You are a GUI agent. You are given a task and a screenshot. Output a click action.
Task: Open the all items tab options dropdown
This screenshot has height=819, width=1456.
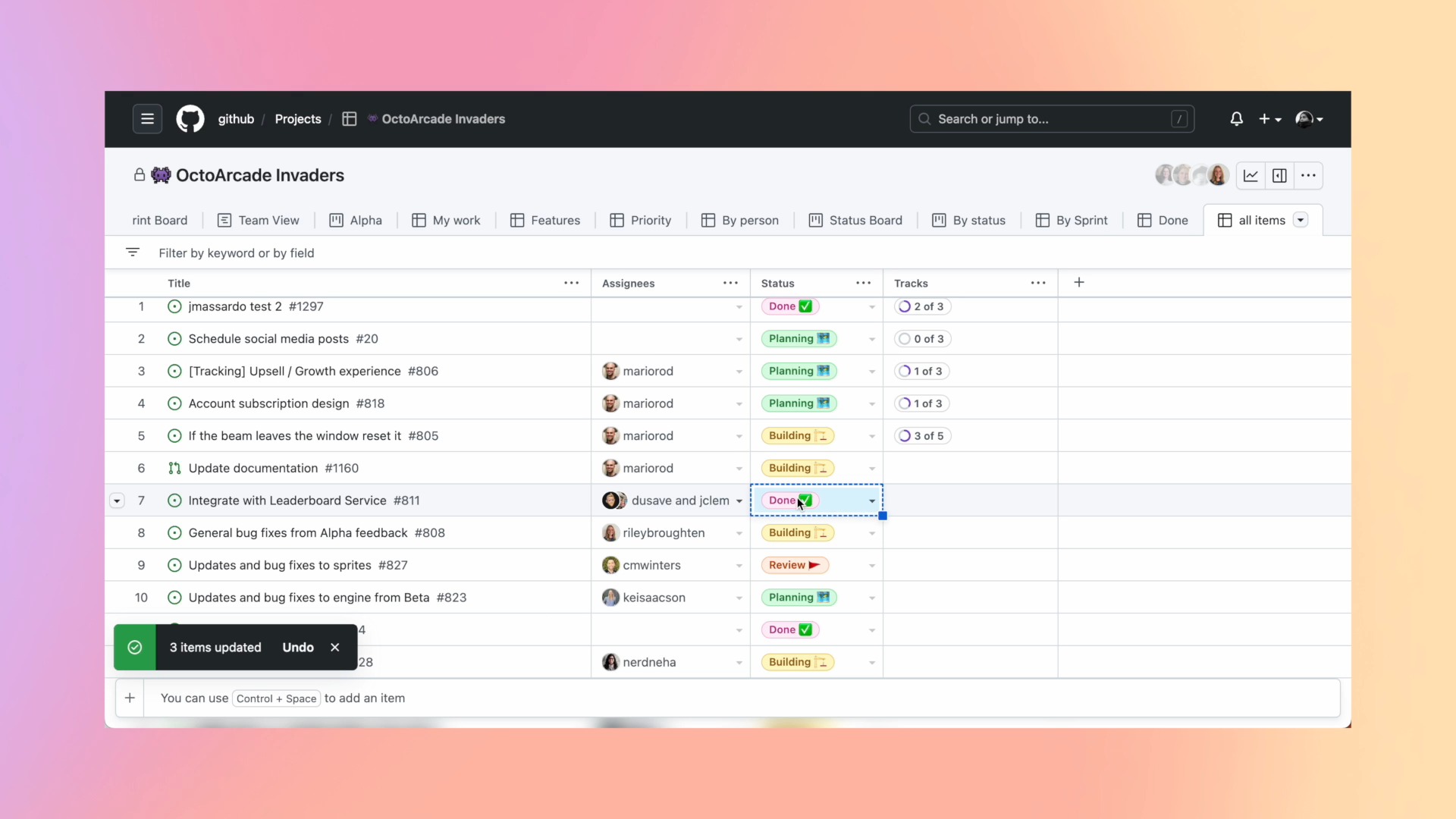1301,220
